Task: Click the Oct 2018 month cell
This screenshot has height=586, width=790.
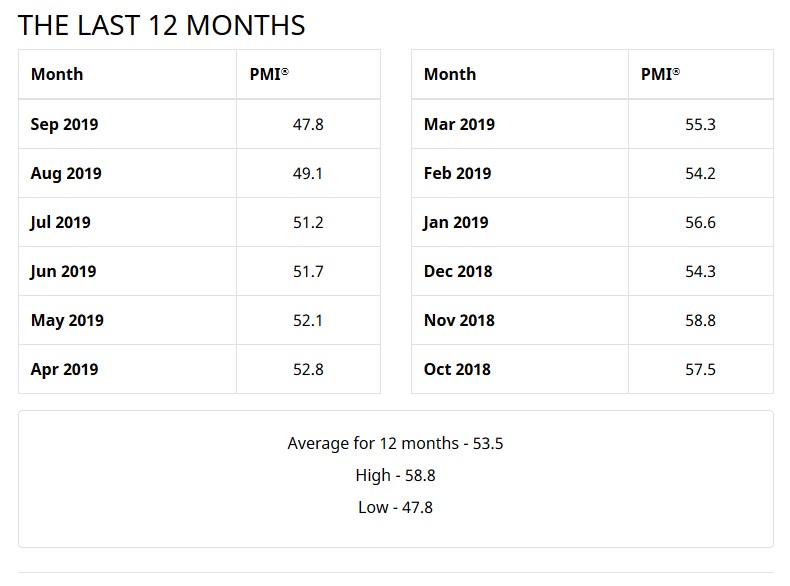Action: [457, 369]
